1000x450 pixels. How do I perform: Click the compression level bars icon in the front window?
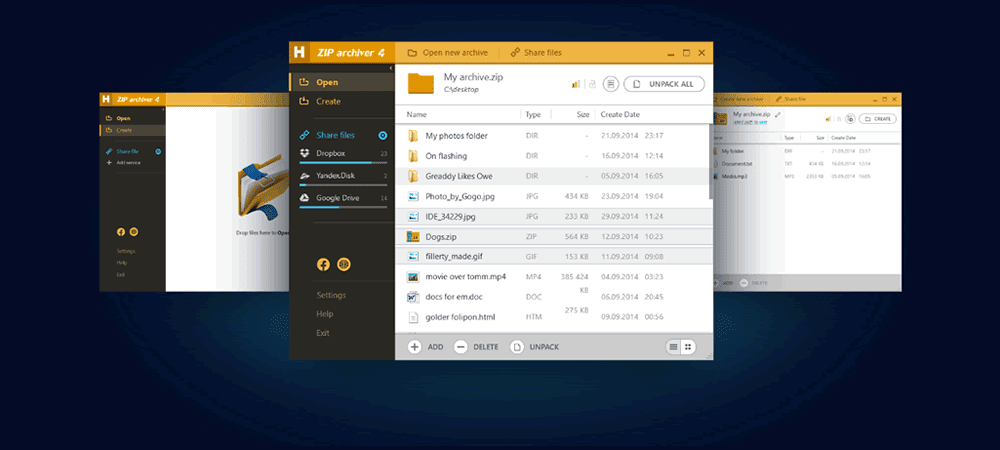coord(576,84)
